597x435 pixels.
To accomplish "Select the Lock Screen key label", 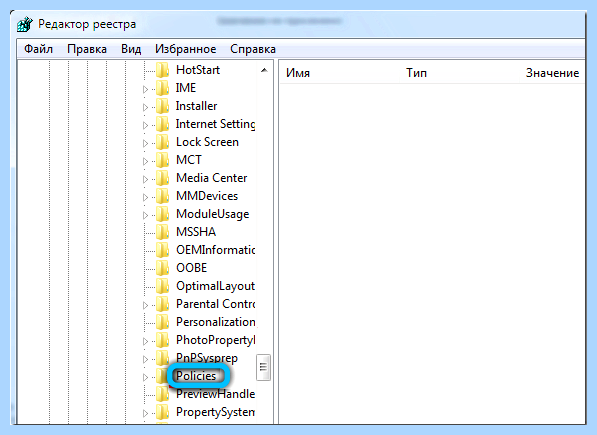I will tap(208, 142).
